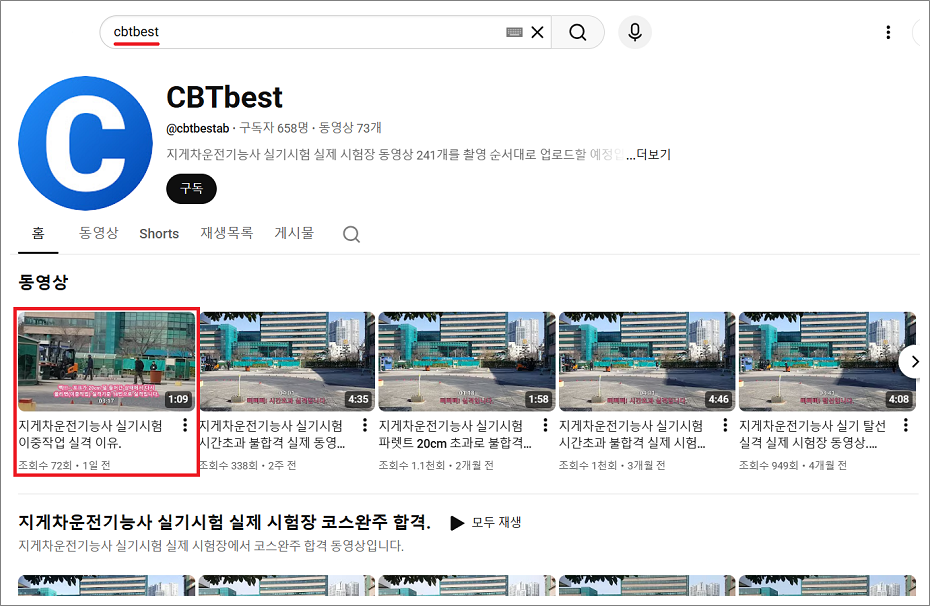Screen dimensions: 930x606
Task: Open options menu for 파렛트 20cm 초과 video
Action: [x=545, y=425]
